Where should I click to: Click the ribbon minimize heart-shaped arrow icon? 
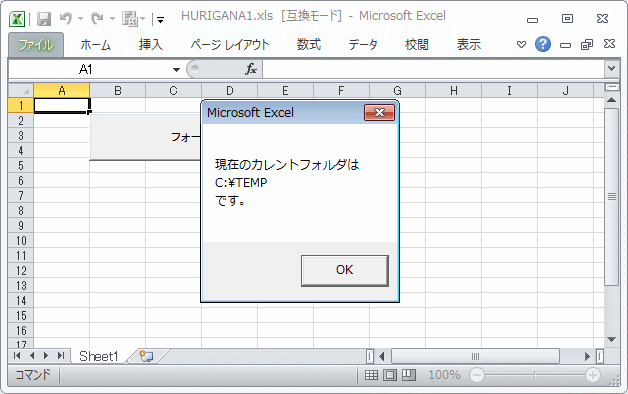pos(521,44)
